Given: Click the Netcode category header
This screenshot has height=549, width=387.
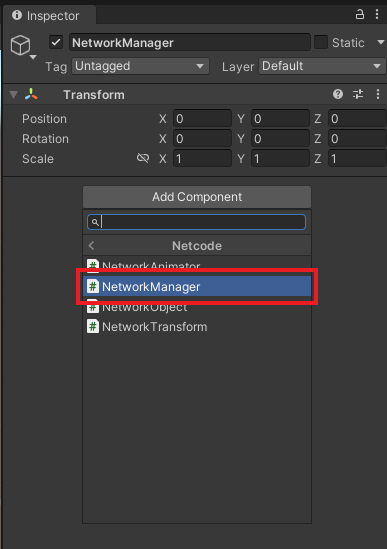Looking at the screenshot, I should pyautogui.click(x=197, y=245).
